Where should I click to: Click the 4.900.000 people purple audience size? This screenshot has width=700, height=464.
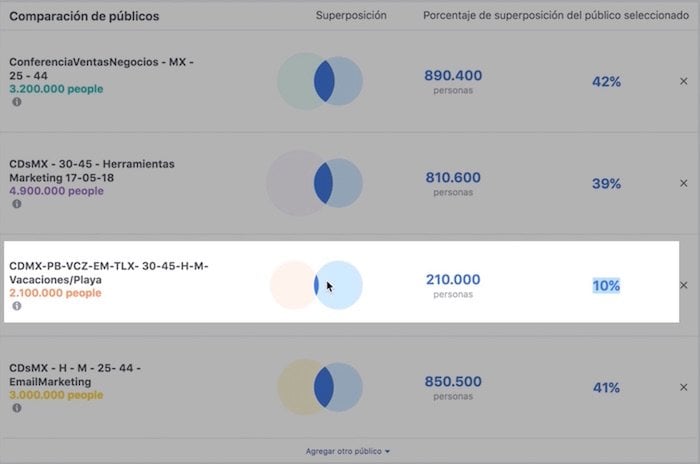[56, 191]
